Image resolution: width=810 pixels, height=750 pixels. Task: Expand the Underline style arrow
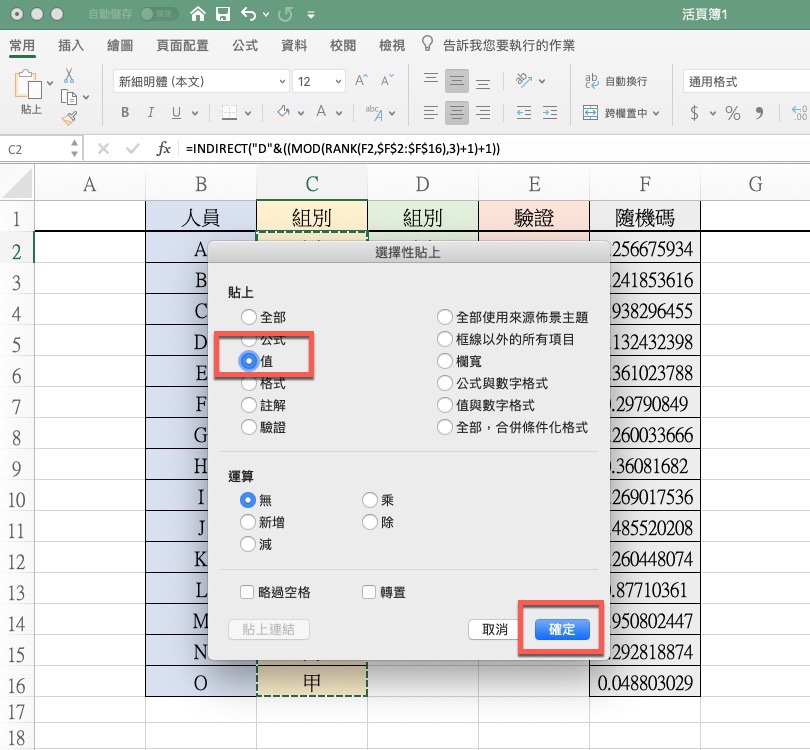tap(195, 113)
